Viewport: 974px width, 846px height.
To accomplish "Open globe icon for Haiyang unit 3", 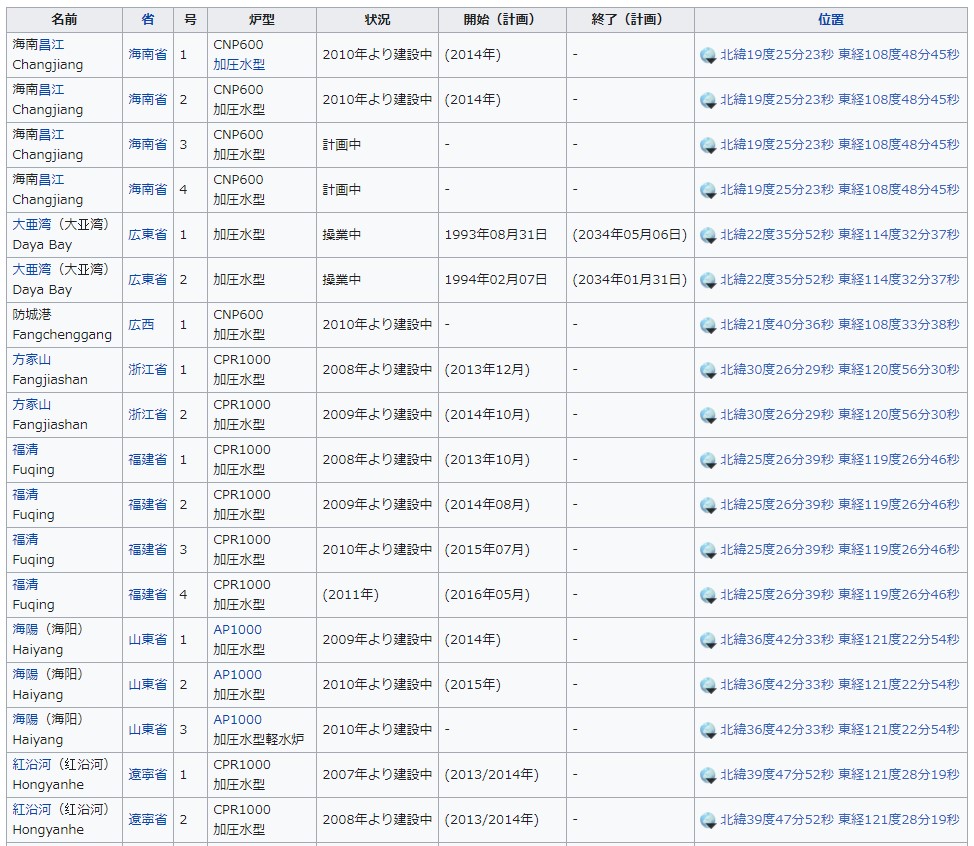I will click(708, 731).
